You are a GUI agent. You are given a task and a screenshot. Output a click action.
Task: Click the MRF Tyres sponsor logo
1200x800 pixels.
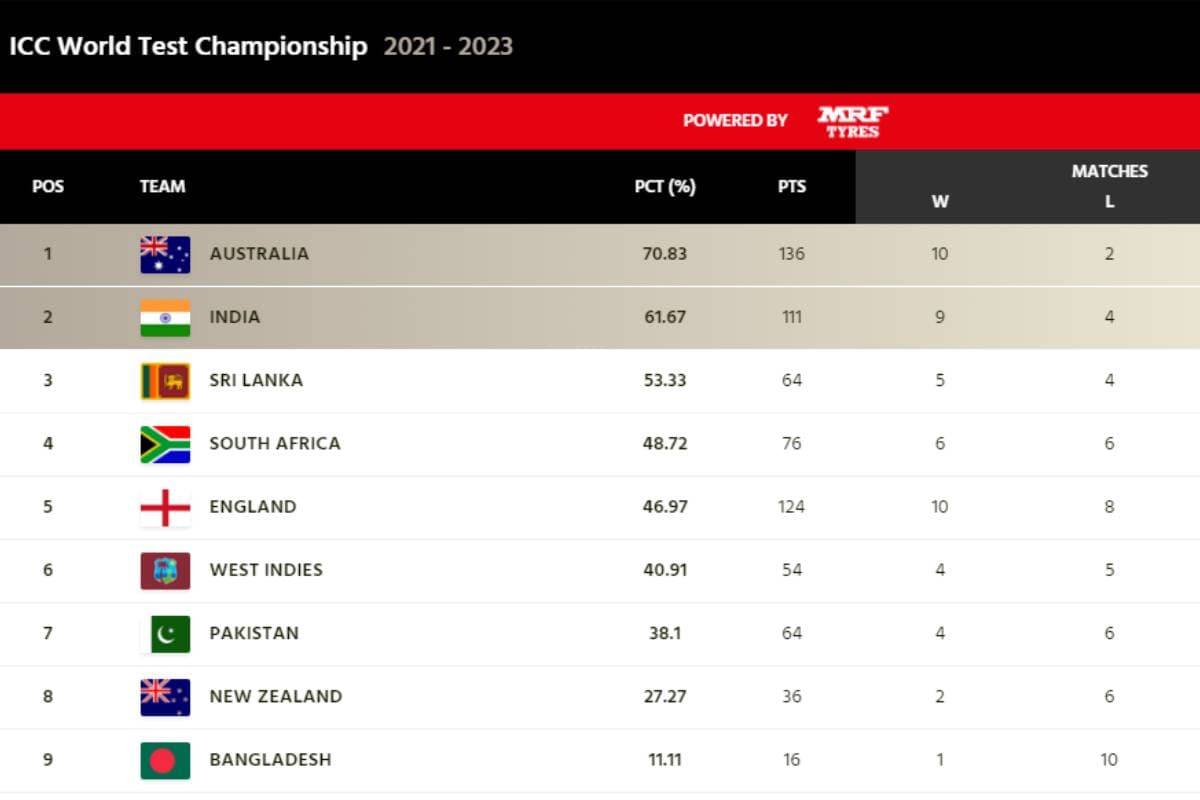point(853,121)
